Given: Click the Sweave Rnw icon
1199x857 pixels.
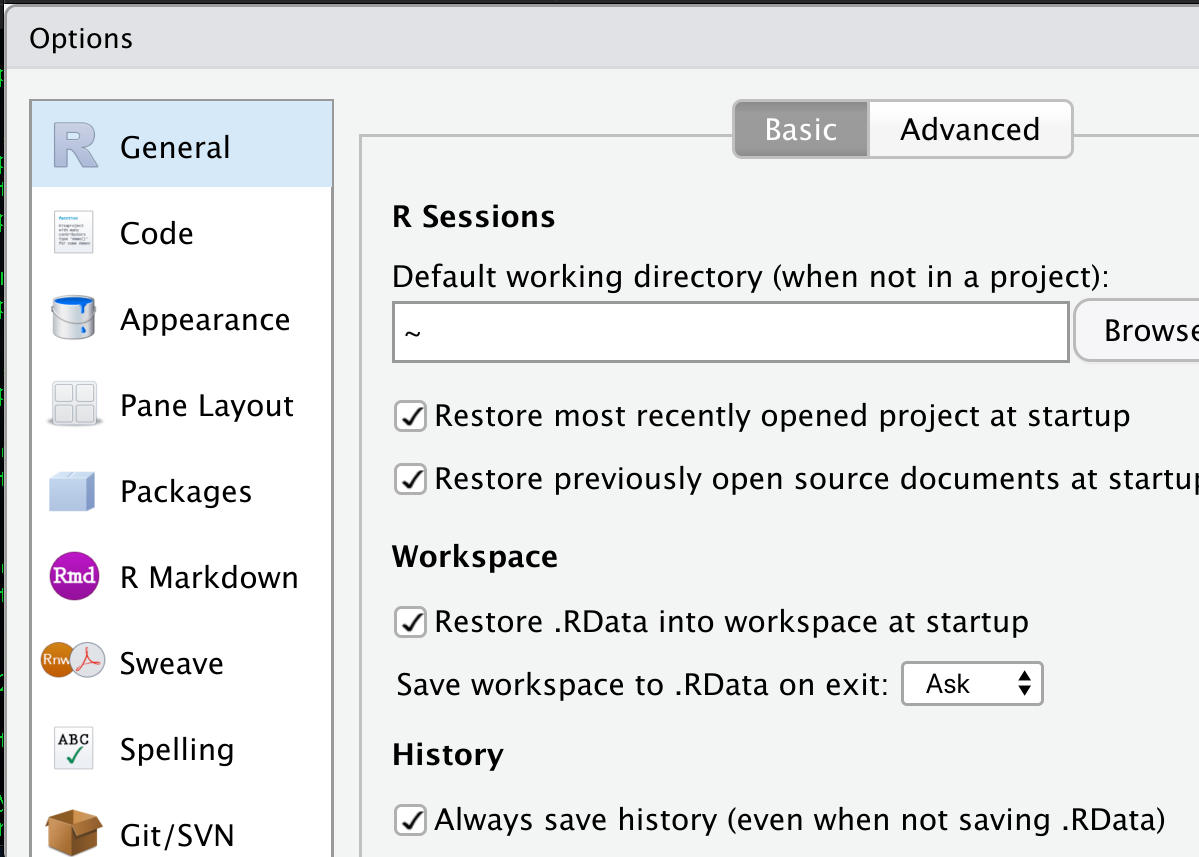Looking at the screenshot, I should pos(73,662).
